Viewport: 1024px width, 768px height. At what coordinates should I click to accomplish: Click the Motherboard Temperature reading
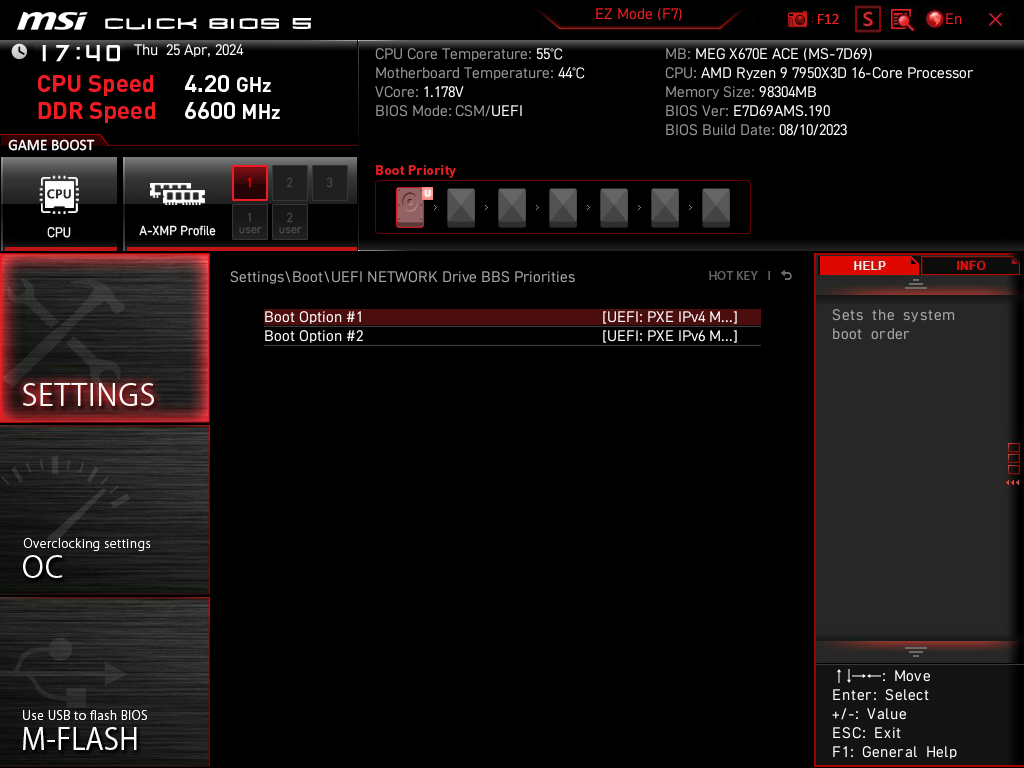(x=479, y=72)
